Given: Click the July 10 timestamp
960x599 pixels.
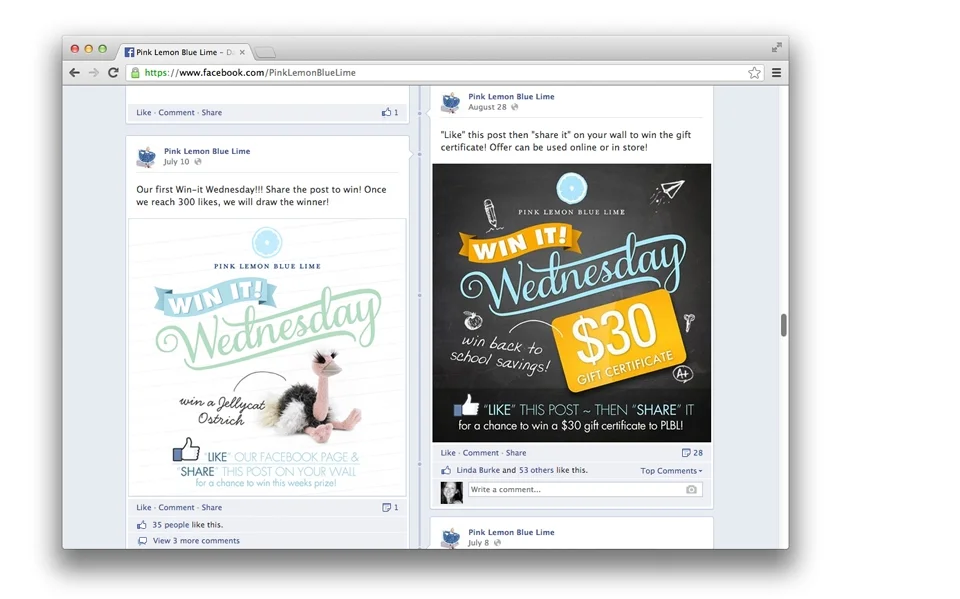Looking at the screenshot, I should point(176,162).
